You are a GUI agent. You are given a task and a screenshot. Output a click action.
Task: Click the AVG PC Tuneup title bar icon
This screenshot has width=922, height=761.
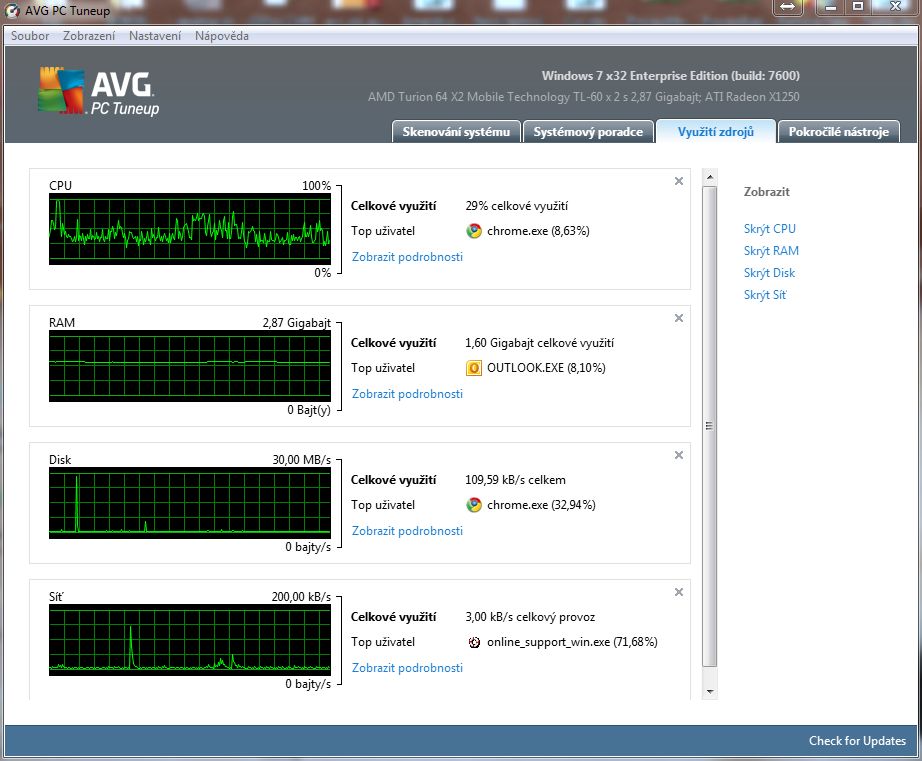tap(12, 11)
